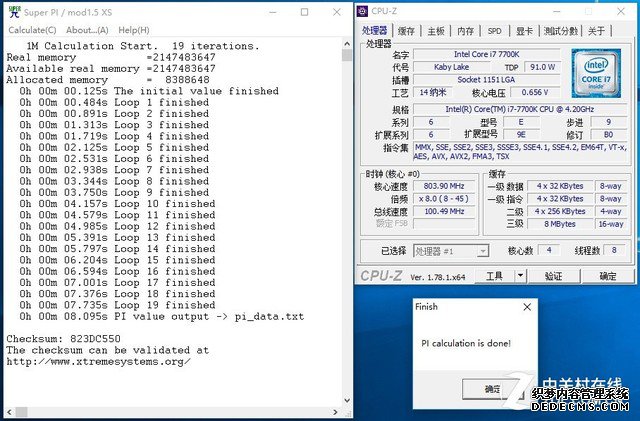Open the About...(A) menu in Super PI
Viewport: 640px width, 421px height.
(87, 30)
